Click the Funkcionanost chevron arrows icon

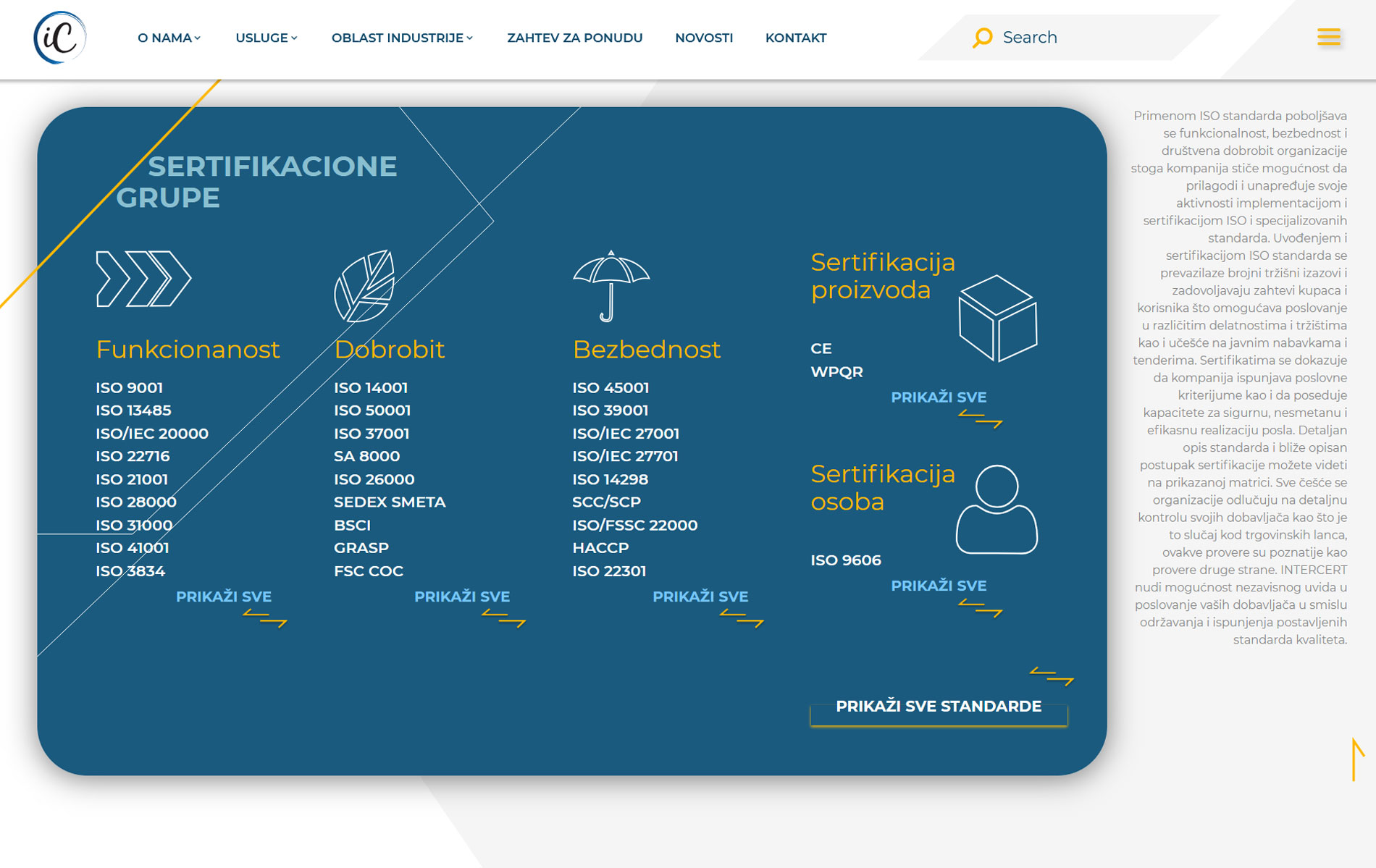click(x=143, y=279)
